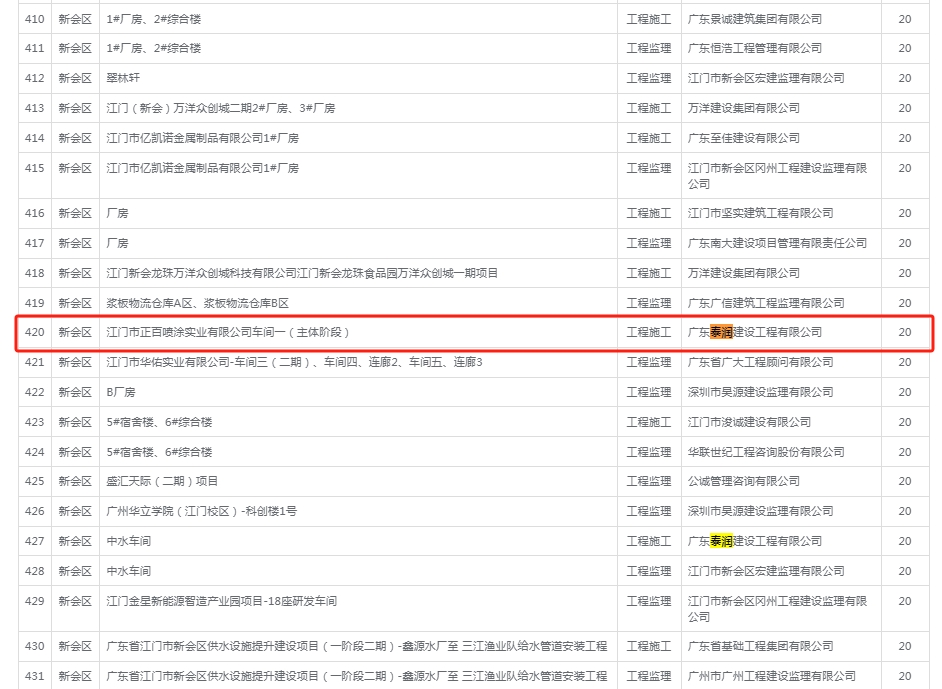Select project 江门市正百喷涂实业有限公司车间一（主体阶段）

click(x=228, y=332)
